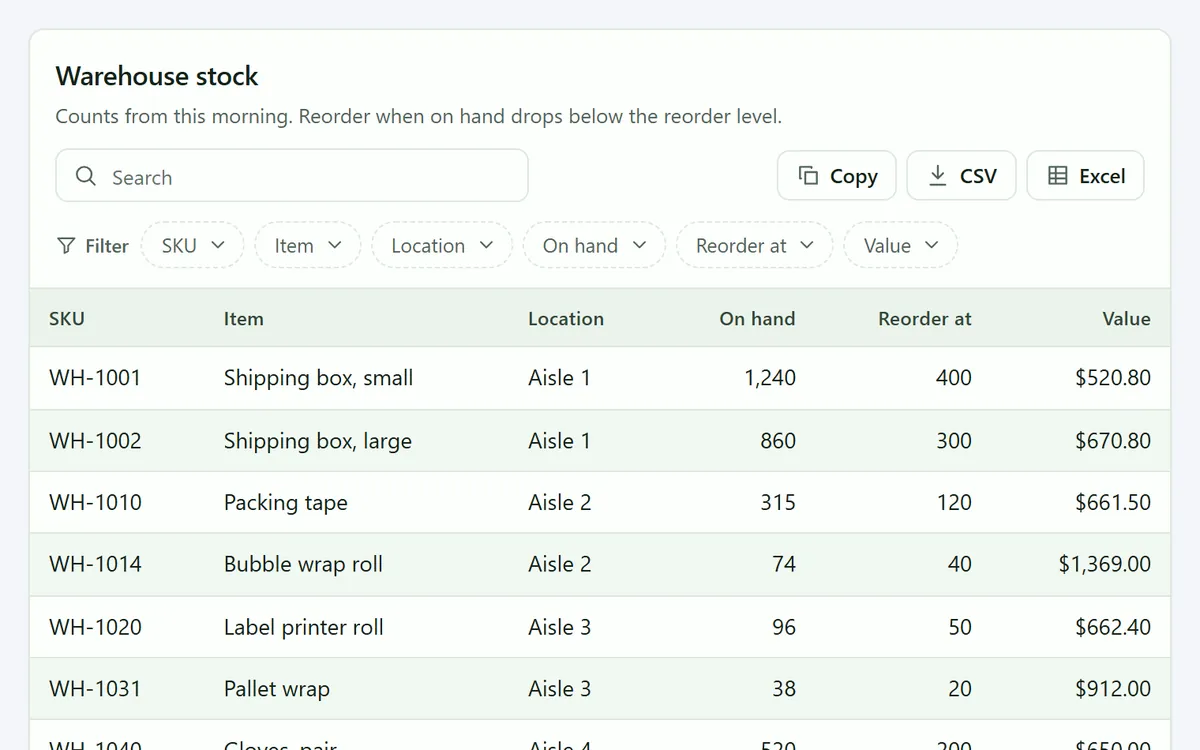Select the WH-1002 SKU cell
Viewport: 1200px width, 750px height.
coord(95,441)
